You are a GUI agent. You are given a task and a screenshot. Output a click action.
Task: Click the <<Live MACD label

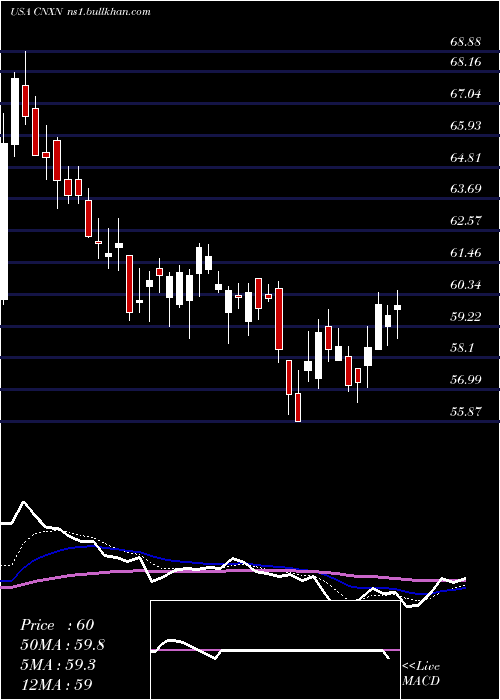(x=421, y=674)
